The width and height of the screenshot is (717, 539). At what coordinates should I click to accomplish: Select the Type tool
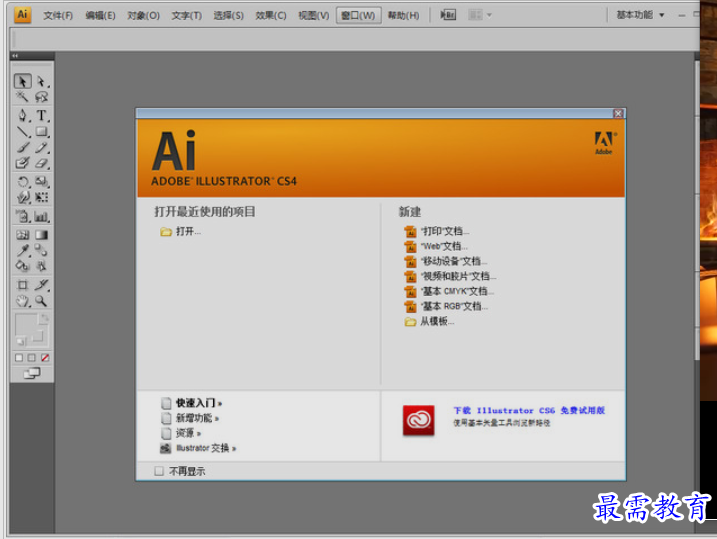[42, 115]
